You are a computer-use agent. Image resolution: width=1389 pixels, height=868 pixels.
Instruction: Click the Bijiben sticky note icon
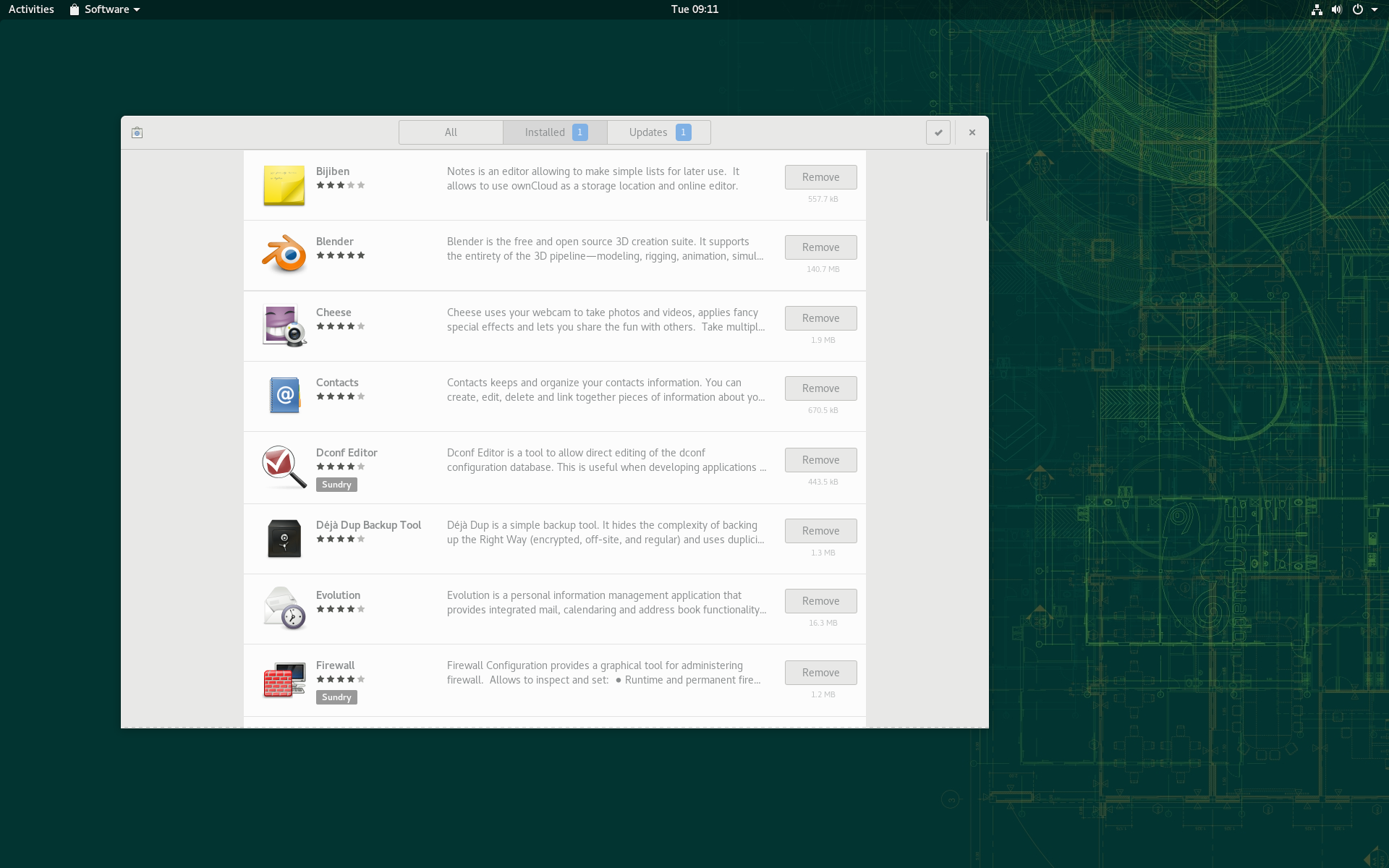pos(284,185)
